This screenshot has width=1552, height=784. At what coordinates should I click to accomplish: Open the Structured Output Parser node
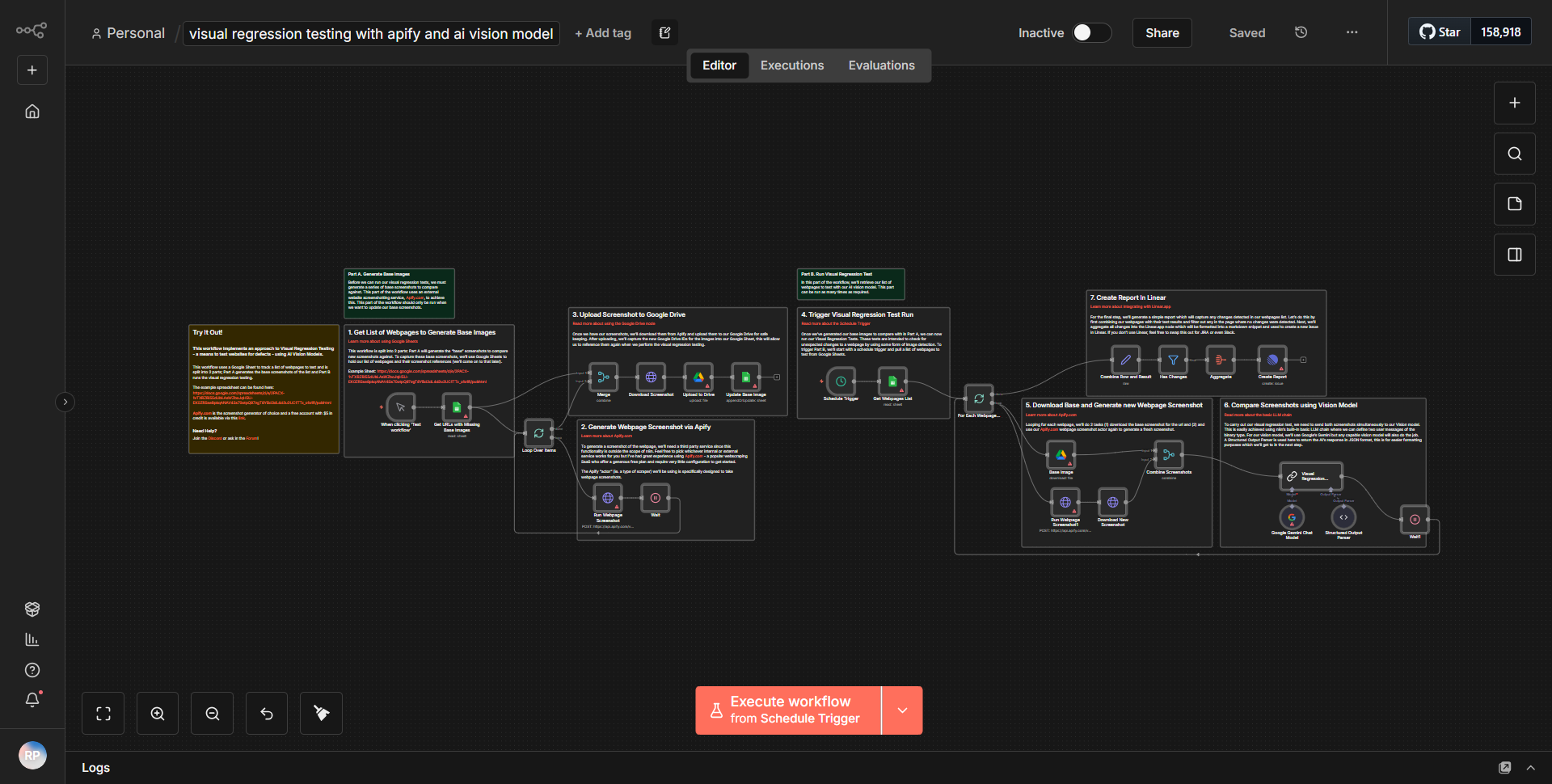1344,517
